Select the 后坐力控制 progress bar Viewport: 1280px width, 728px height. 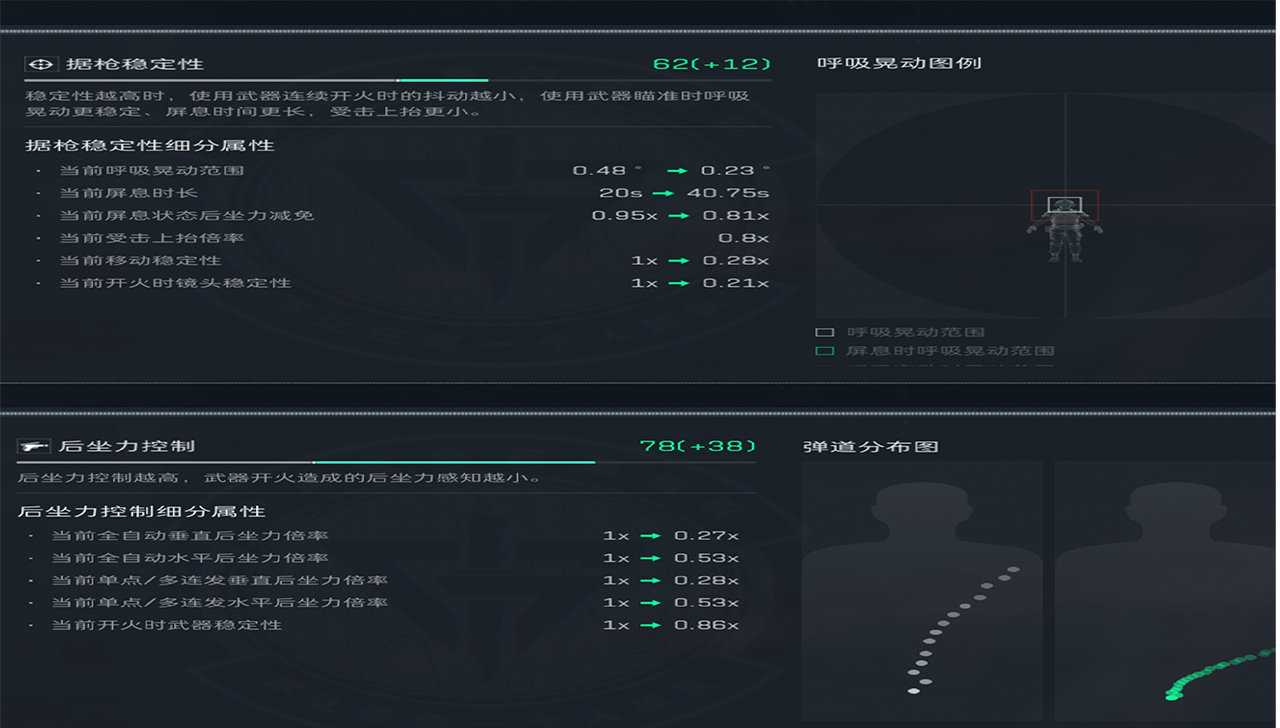tap(386, 462)
